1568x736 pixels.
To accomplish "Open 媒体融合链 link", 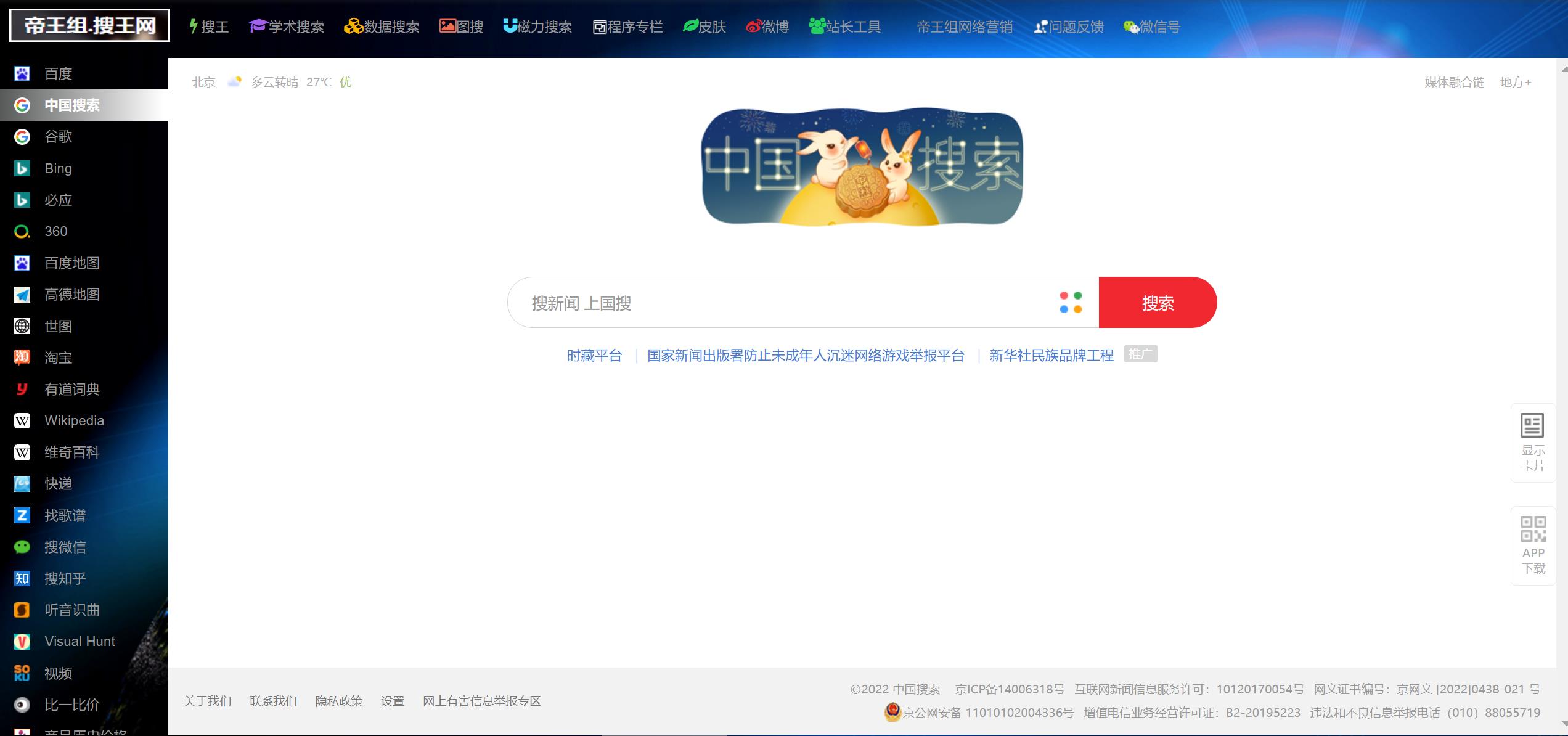I will (x=1455, y=82).
